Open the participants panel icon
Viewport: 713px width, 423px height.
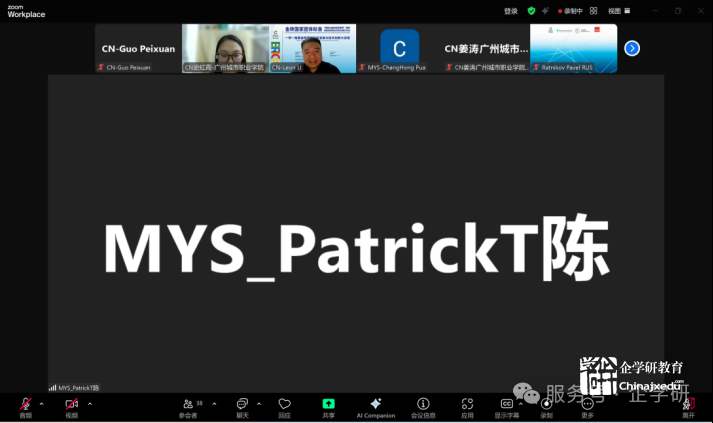[188, 404]
